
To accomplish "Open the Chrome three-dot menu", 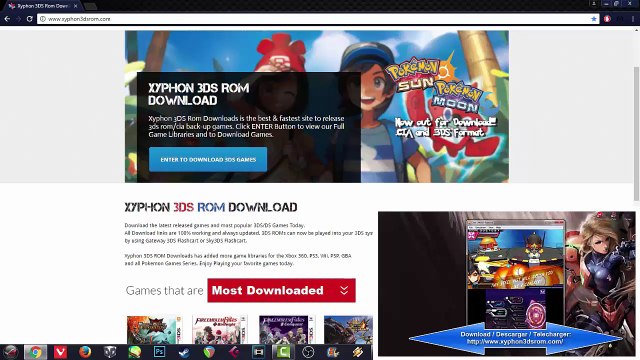I will tap(633, 19).
